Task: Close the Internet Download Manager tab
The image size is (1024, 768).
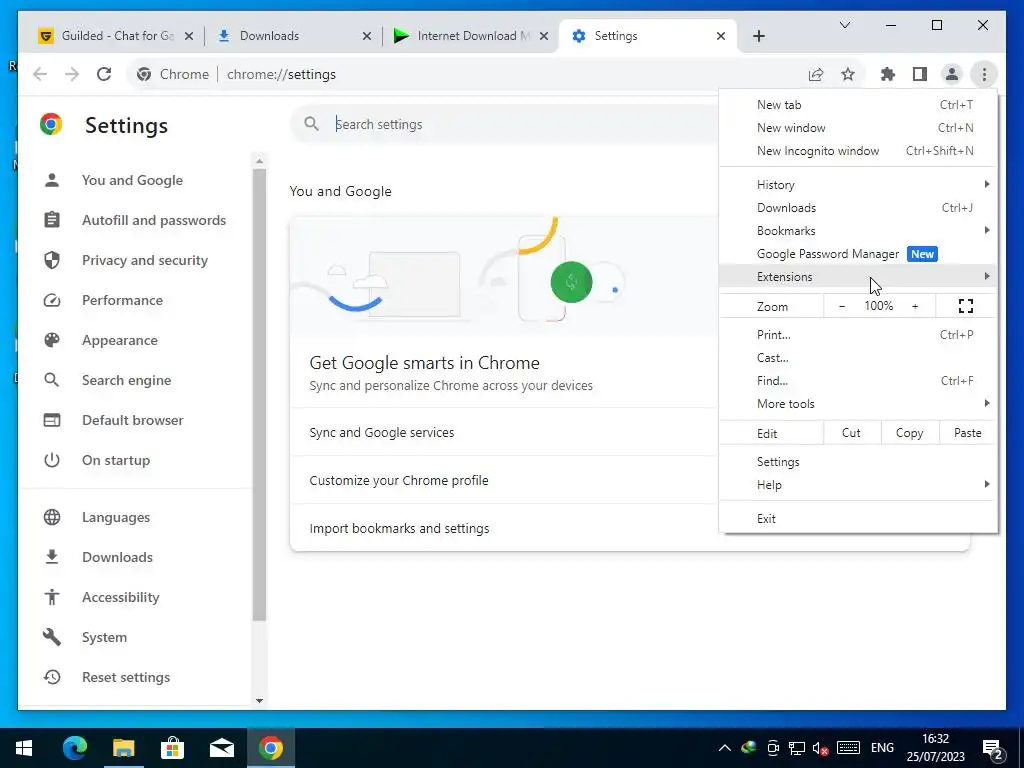Action: [x=543, y=36]
